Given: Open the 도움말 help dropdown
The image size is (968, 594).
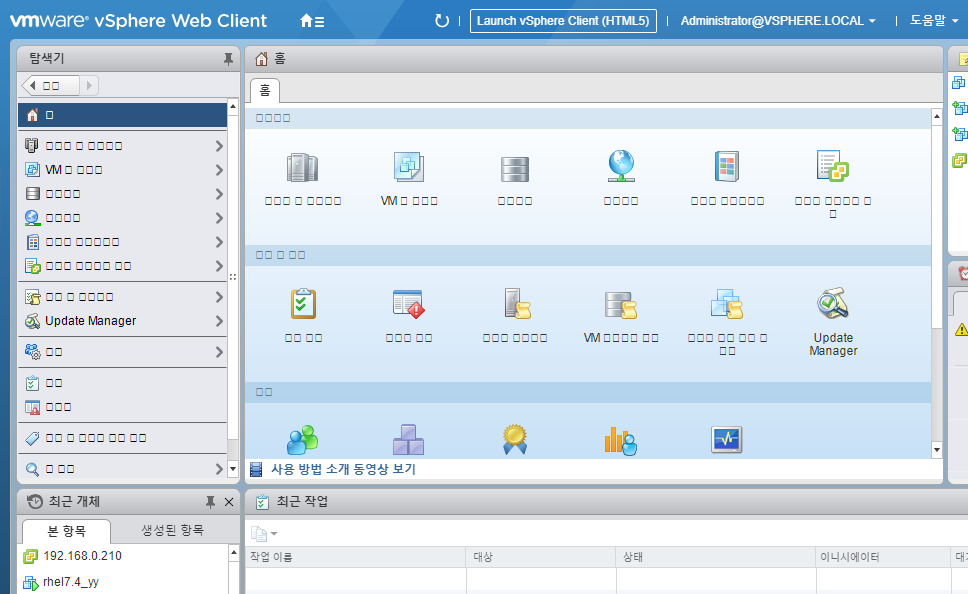Looking at the screenshot, I should pos(933,21).
